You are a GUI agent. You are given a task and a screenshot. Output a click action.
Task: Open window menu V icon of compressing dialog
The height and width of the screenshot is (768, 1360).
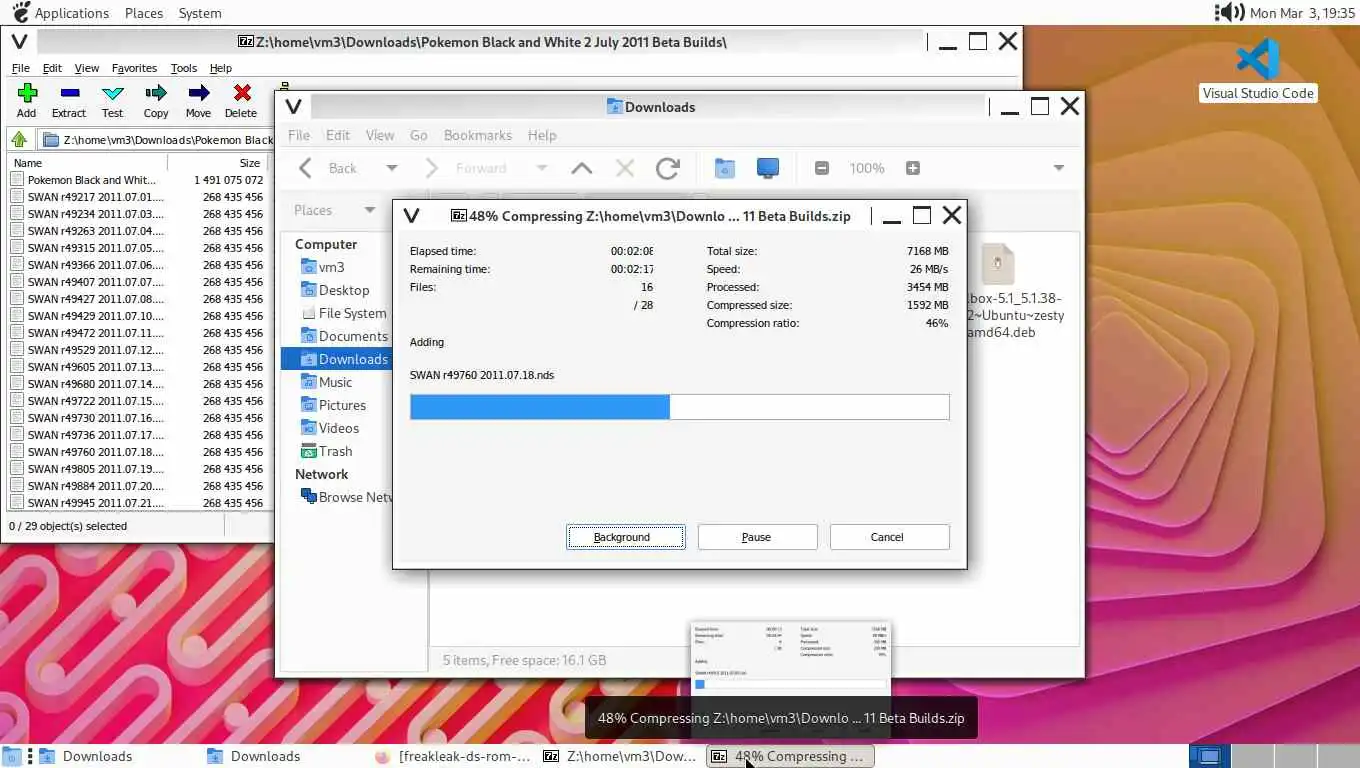pyautogui.click(x=411, y=216)
